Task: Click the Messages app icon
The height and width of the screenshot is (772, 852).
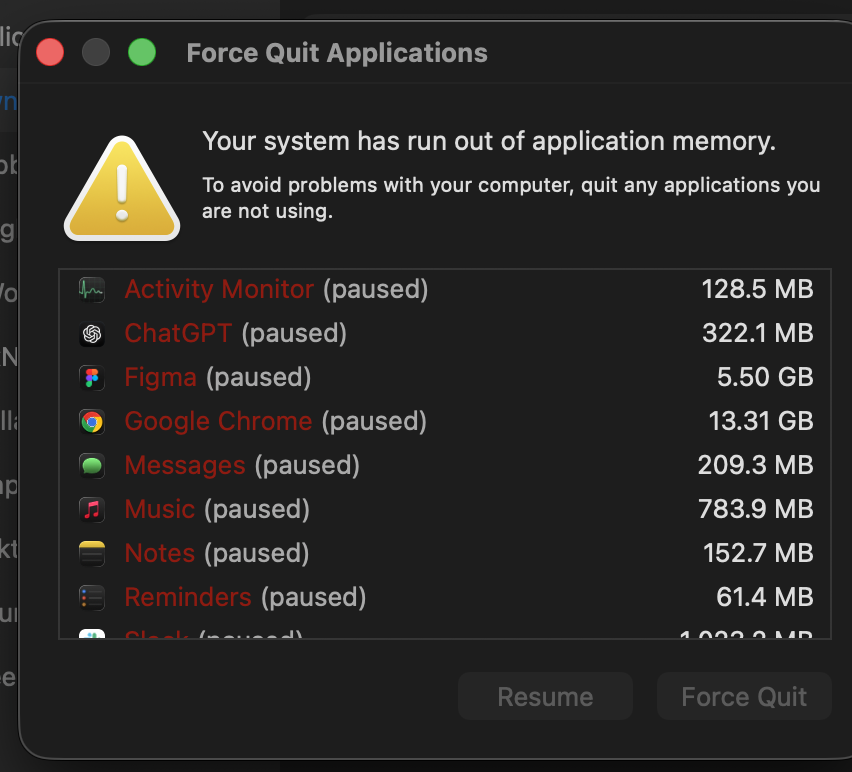Action: 92,466
